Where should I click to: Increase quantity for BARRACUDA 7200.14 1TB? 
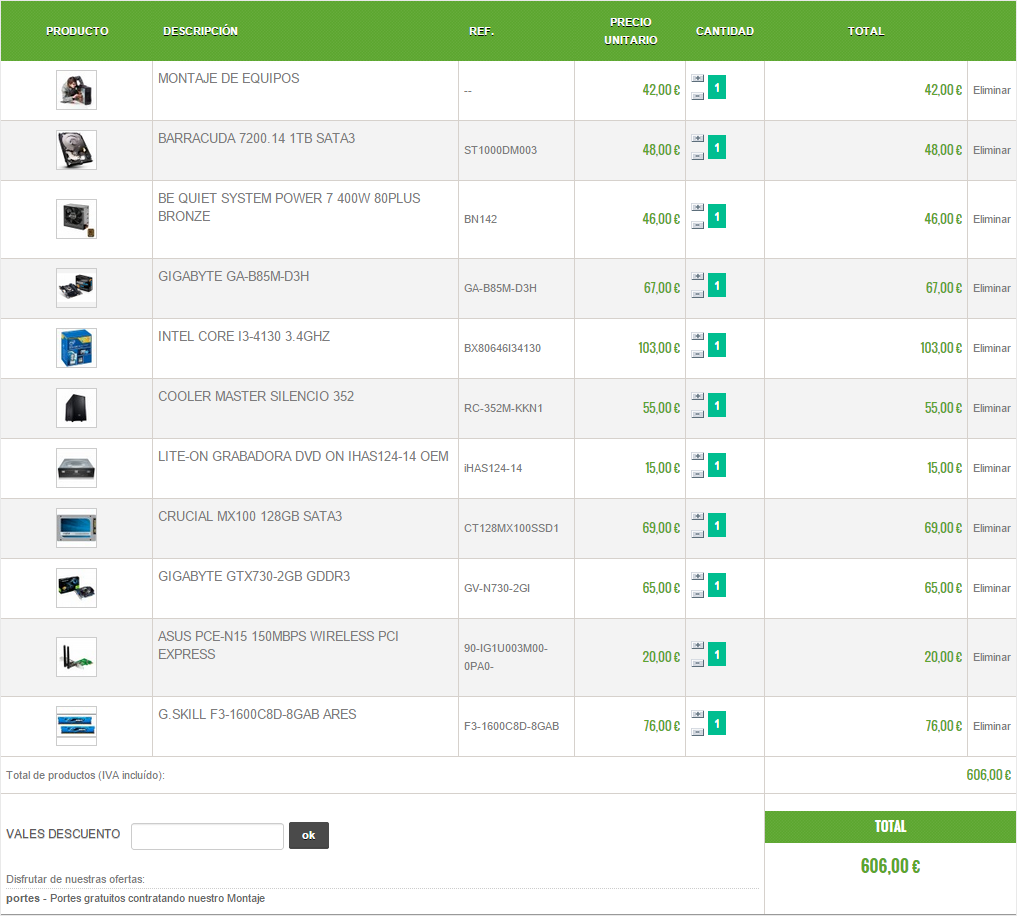click(x=697, y=138)
